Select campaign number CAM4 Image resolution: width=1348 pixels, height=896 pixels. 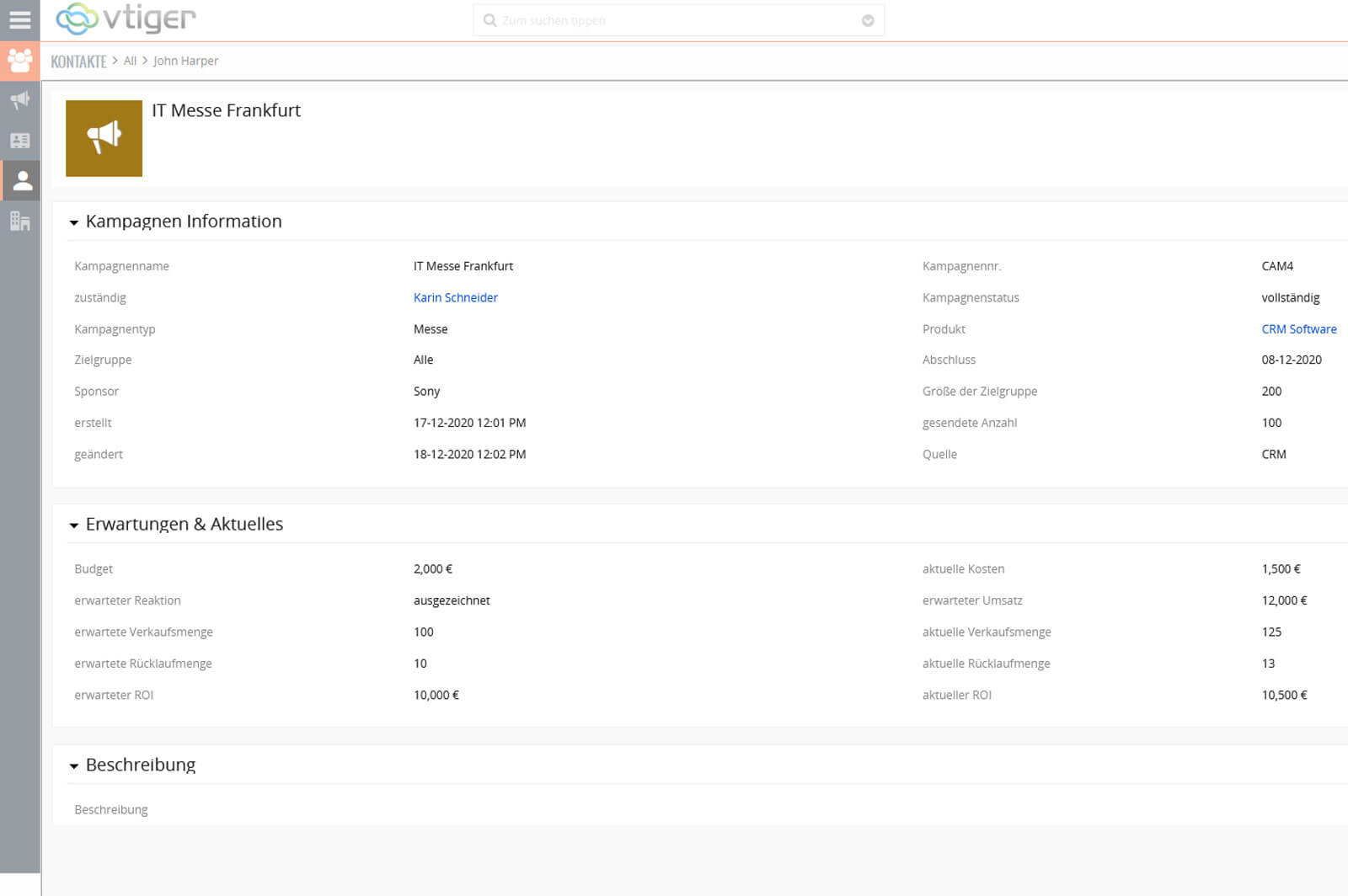(x=1276, y=266)
